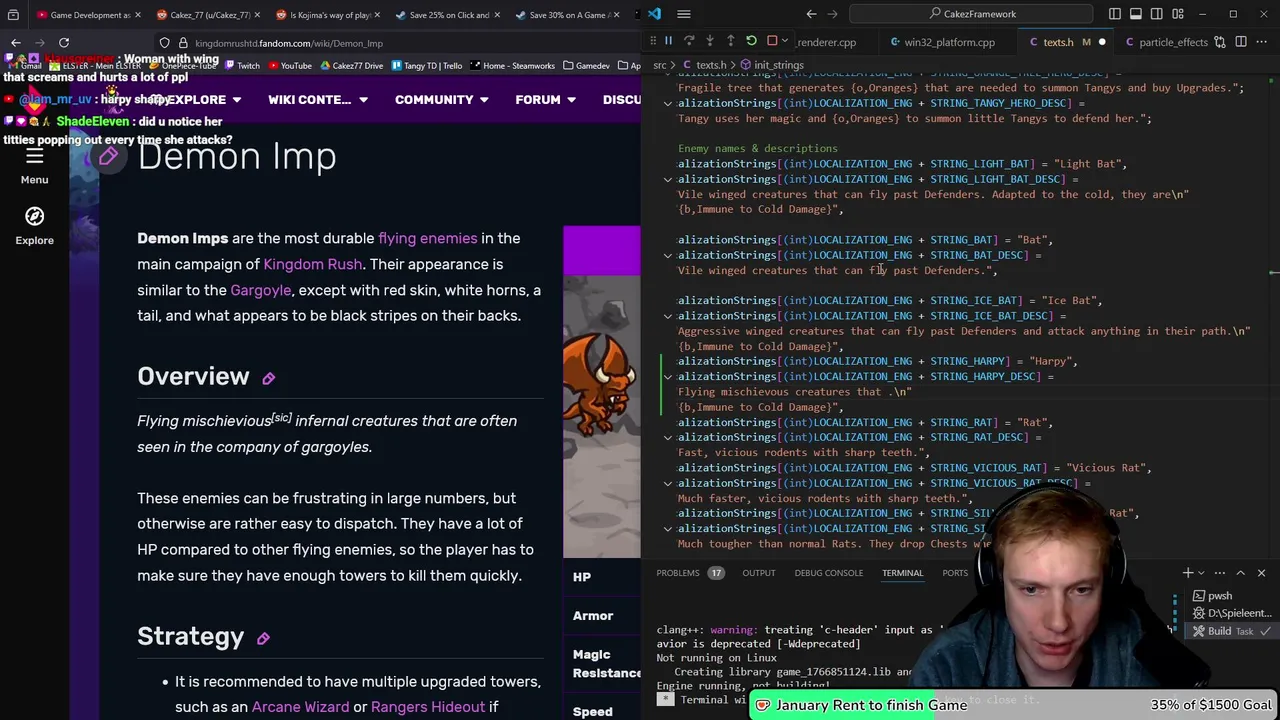This screenshot has width=1280, height=720.
Task: Open the Tangy TD Trello bookmark
Action: (426, 66)
